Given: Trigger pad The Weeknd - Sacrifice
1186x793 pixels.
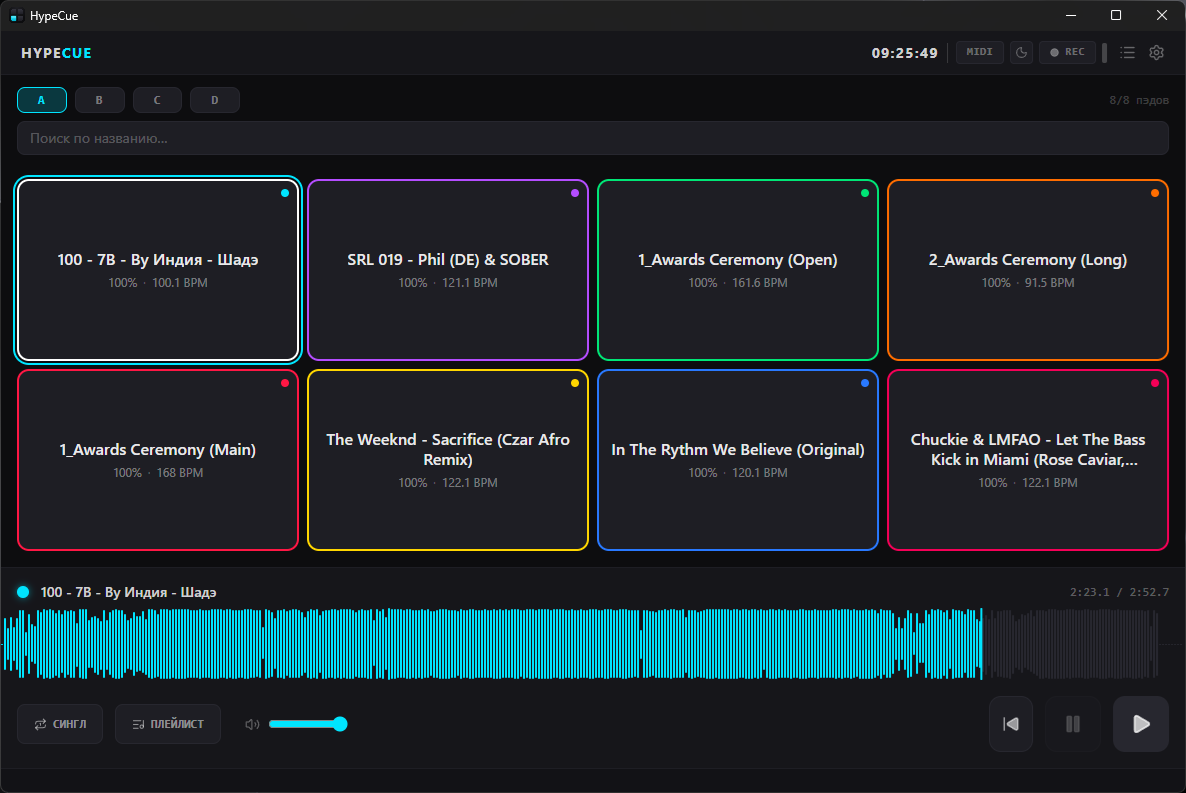Looking at the screenshot, I should pos(448,460).
